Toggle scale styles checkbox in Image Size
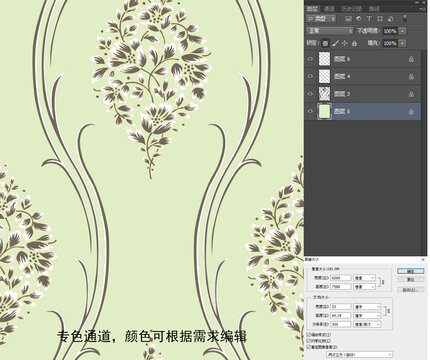The height and width of the screenshot is (360, 430). tap(308, 334)
